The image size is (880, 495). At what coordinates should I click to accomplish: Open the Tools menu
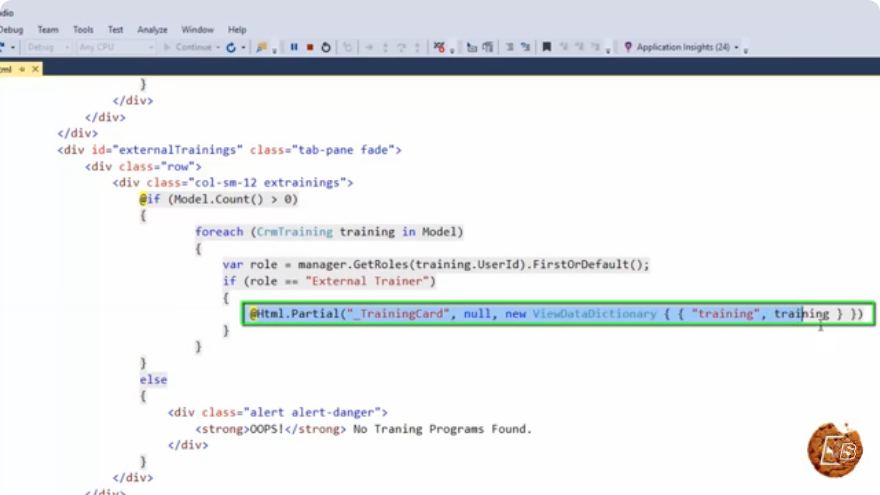(83, 30)
